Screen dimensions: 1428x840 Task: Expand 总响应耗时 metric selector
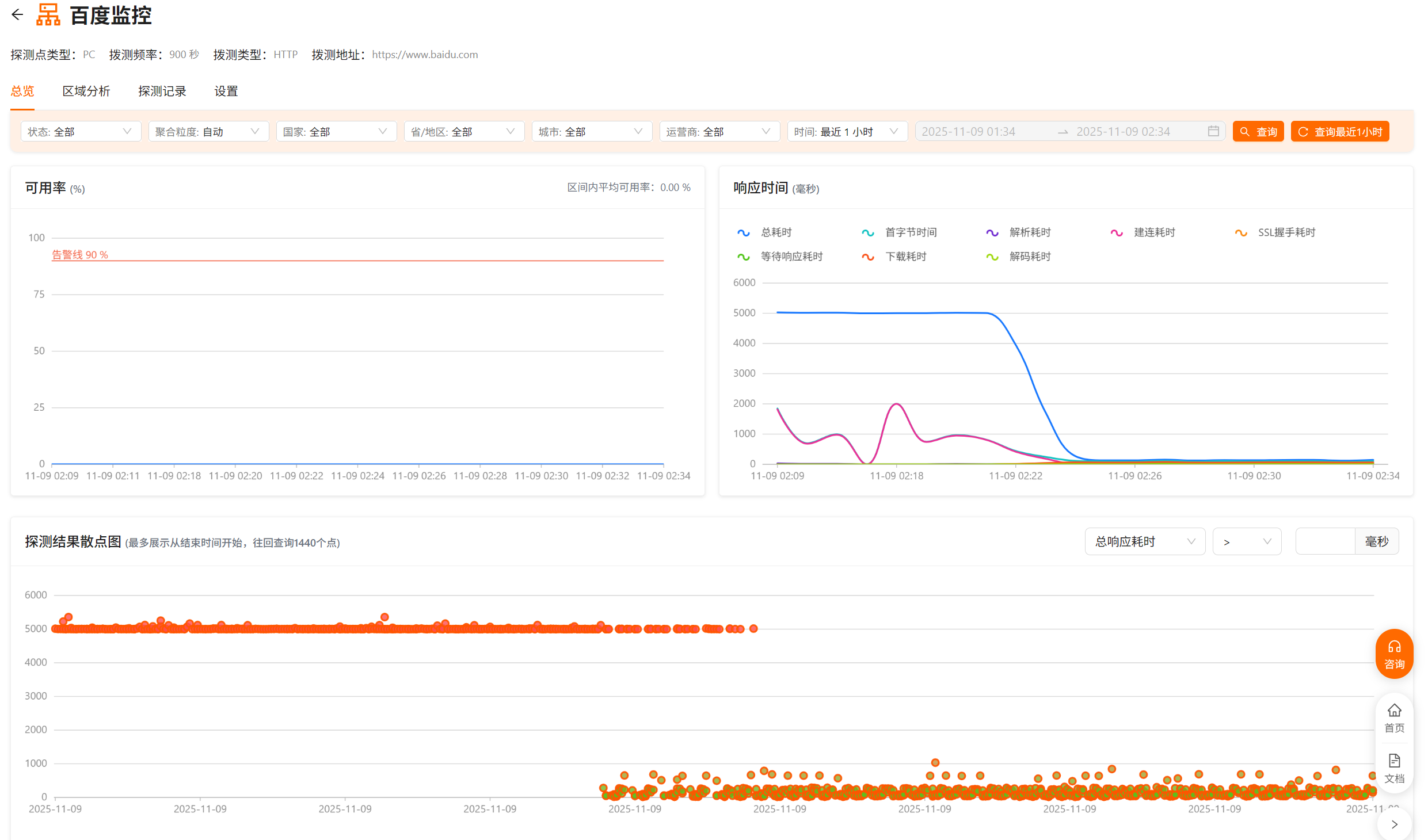[x=1144, y=541]
